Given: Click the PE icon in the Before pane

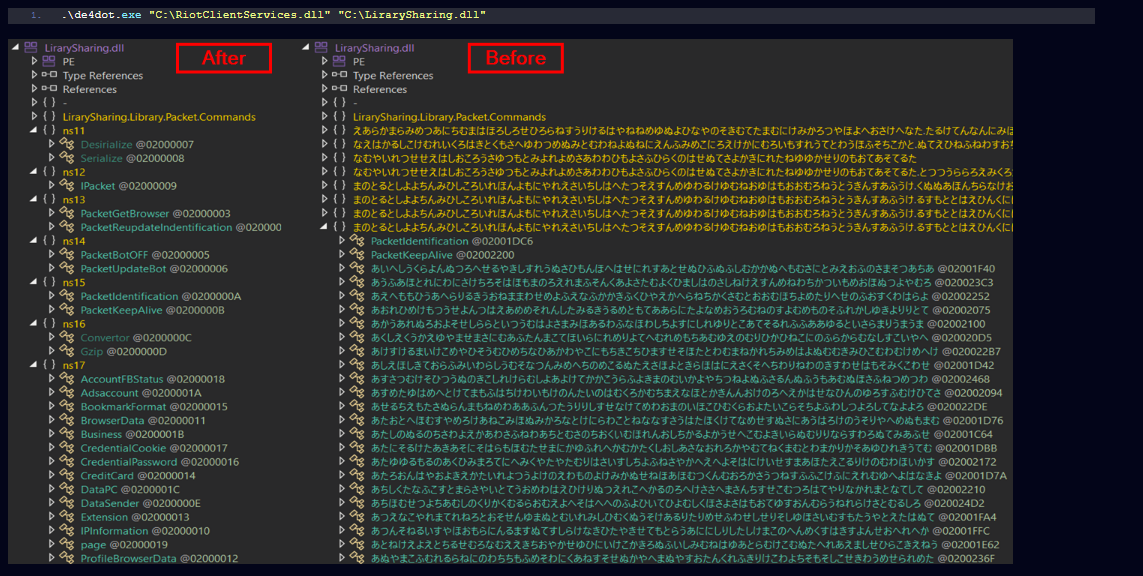Looking at the screenshot, I should coord(339,62).
